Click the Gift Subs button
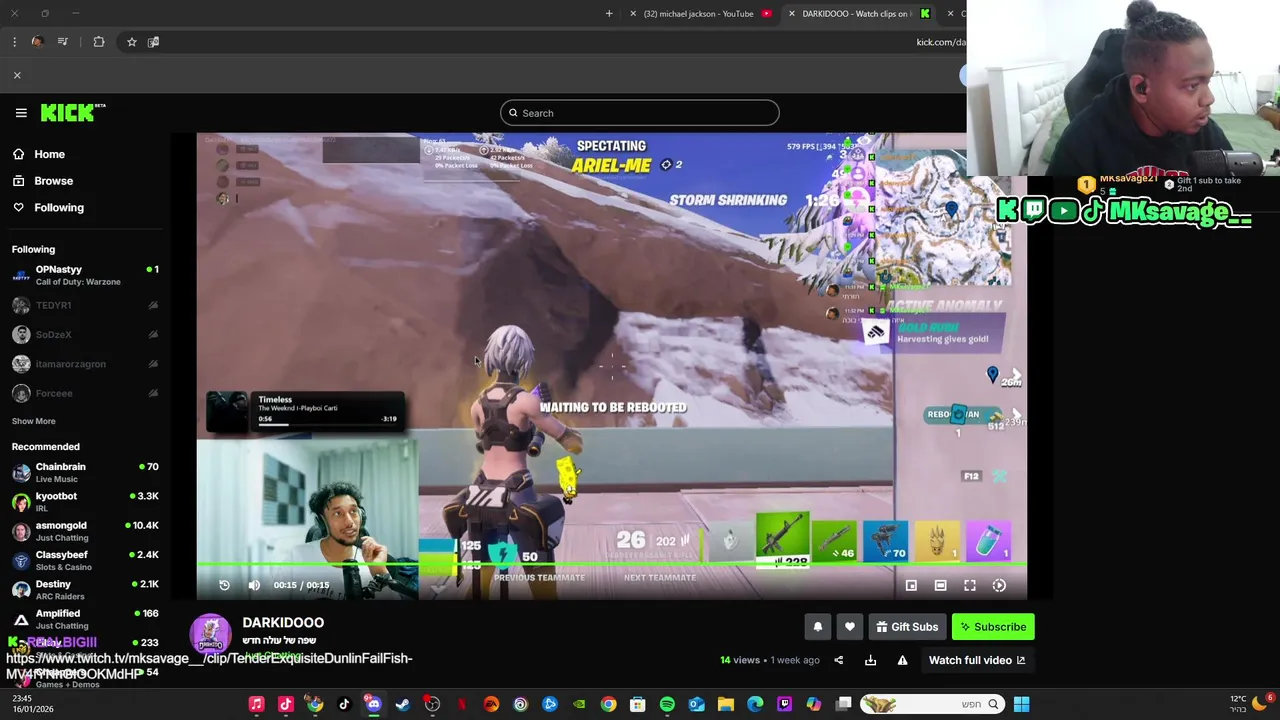 coord(907,627)
